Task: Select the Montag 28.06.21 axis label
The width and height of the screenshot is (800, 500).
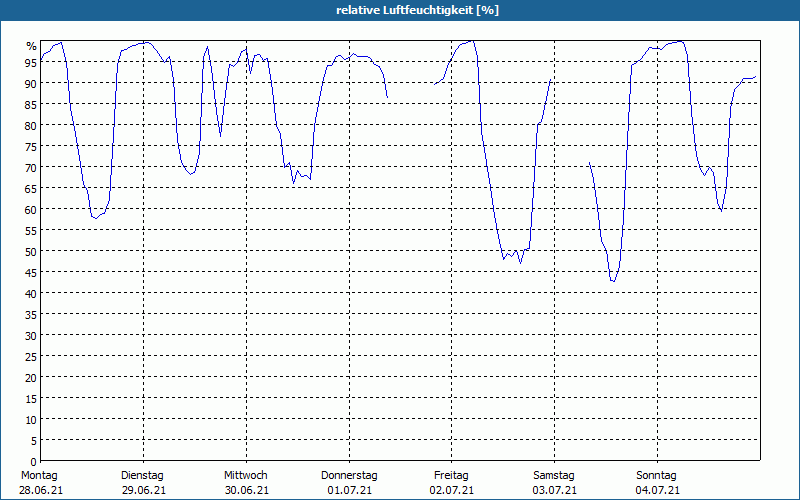Action: pos(41,483)
